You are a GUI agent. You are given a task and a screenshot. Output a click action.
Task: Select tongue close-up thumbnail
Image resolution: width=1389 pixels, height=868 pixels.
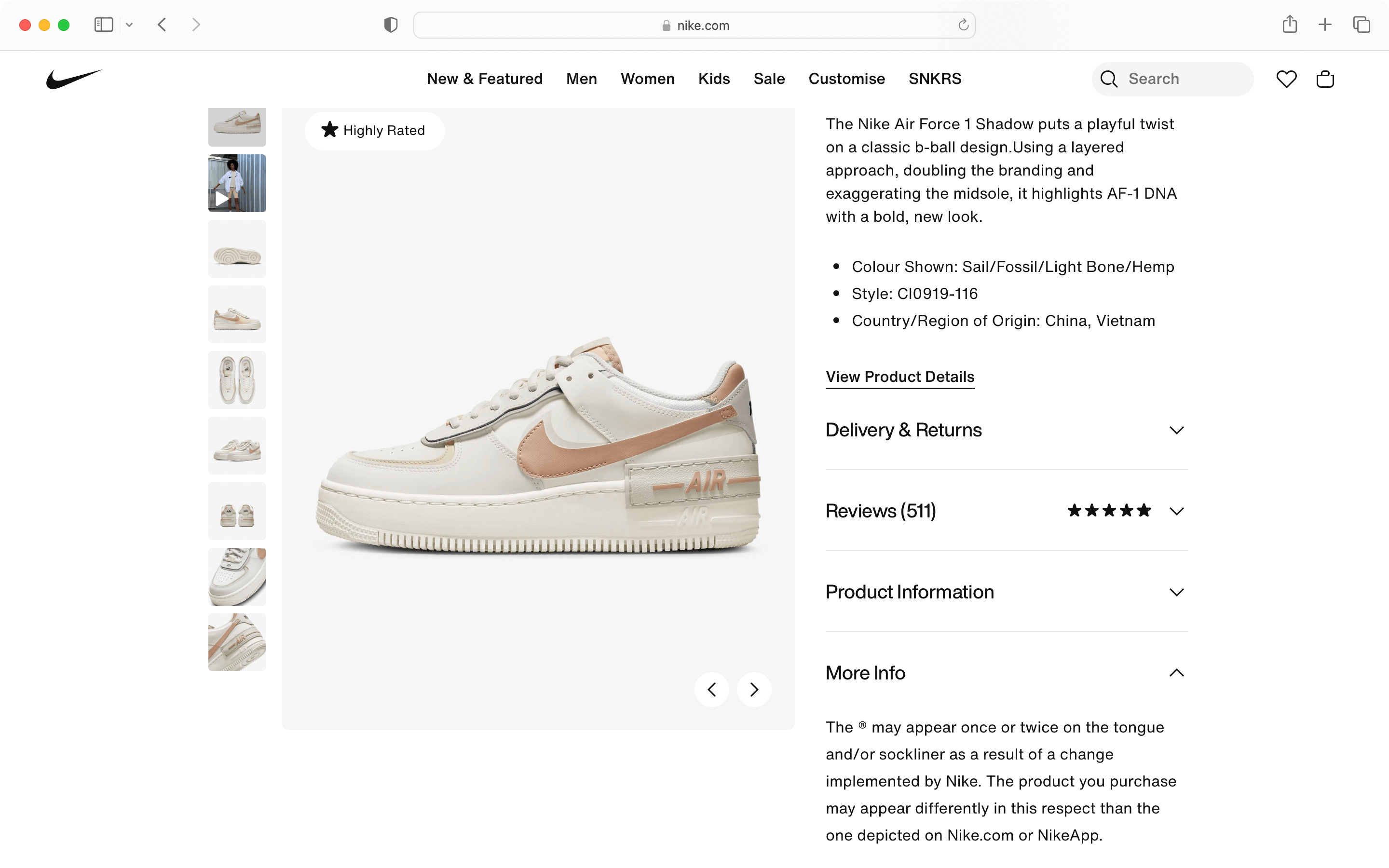tap(237, 576)
